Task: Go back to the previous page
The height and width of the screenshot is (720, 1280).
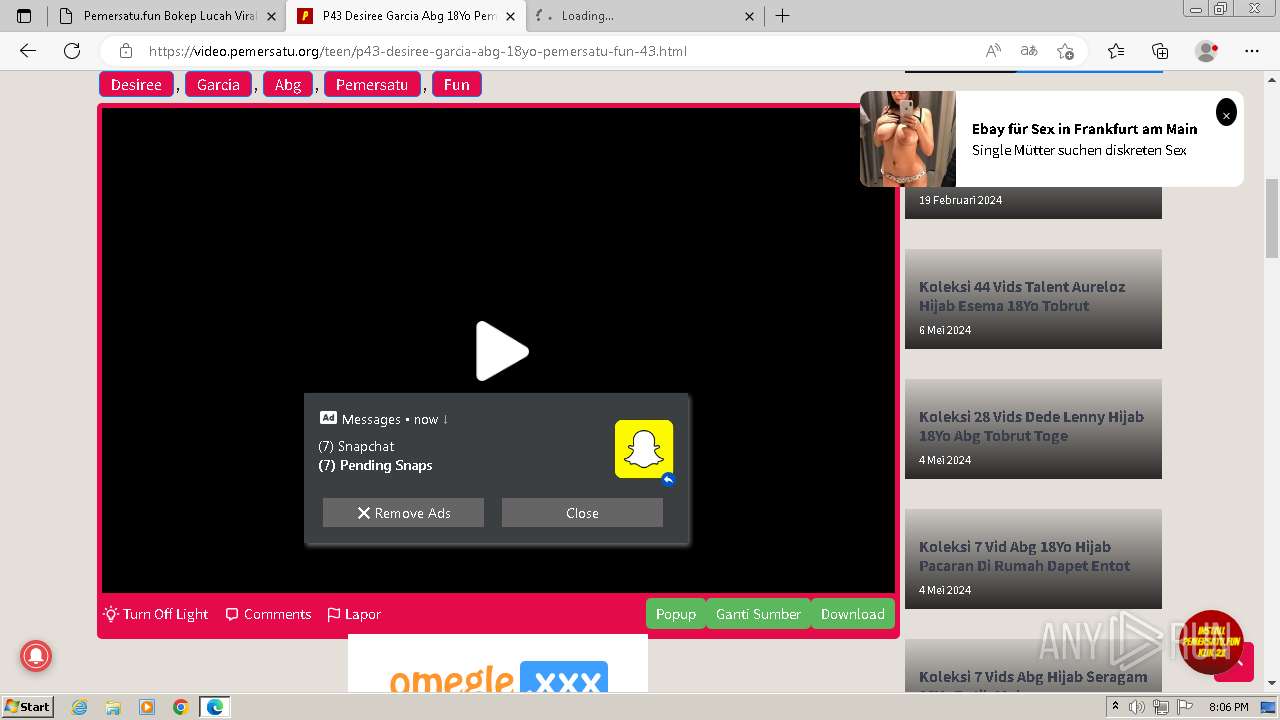Action: pos(28,51)
